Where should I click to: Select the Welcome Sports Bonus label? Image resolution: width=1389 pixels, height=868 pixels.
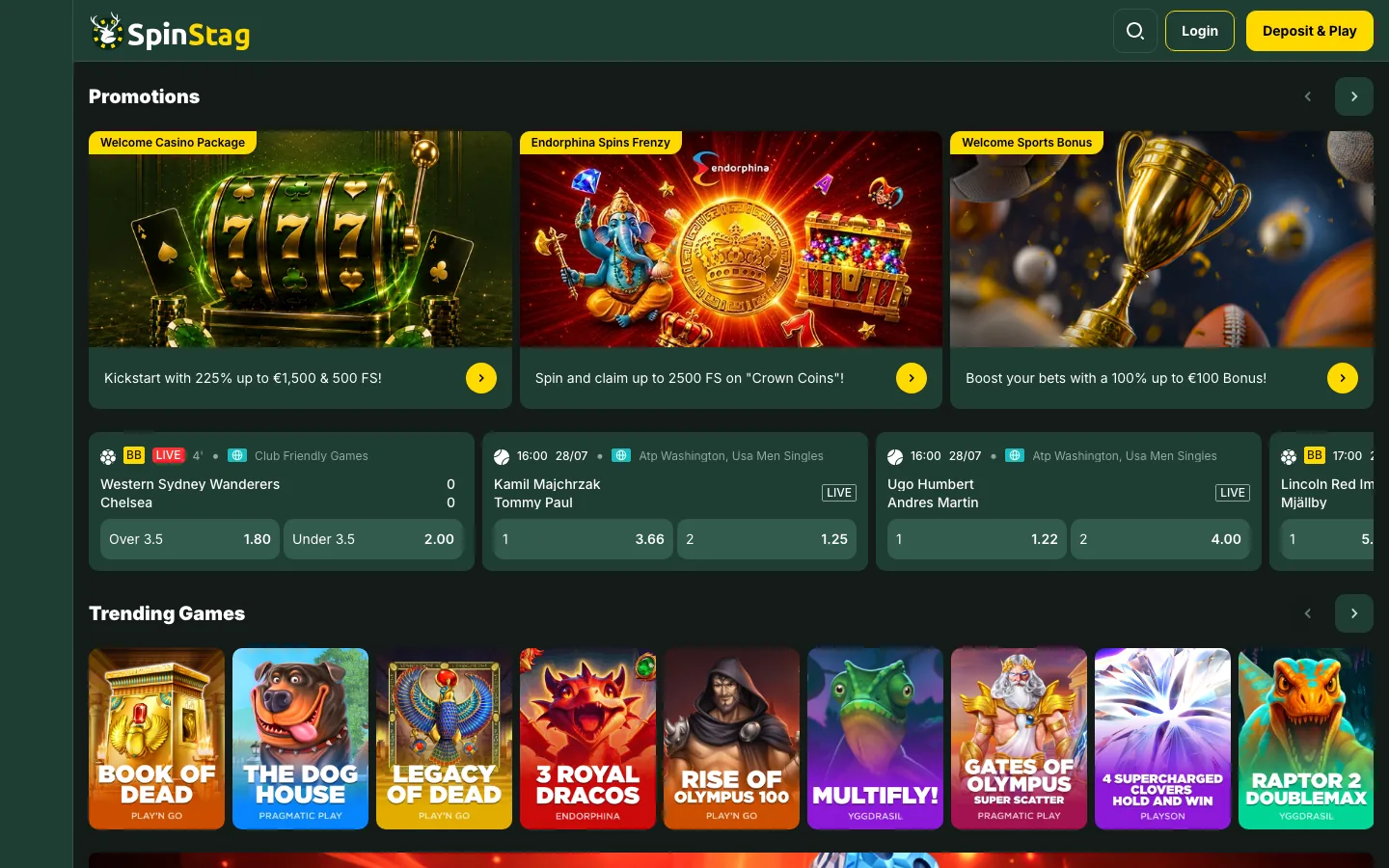coord(1027,143)
